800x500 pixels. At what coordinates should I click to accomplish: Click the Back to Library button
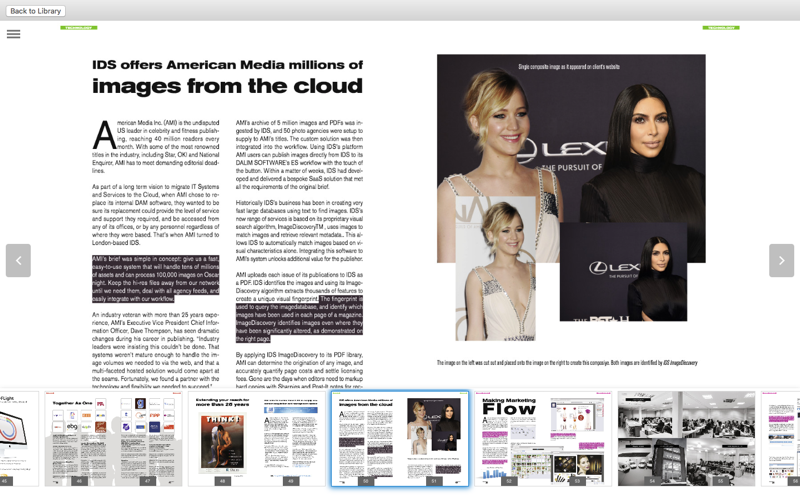pos(35,11)
